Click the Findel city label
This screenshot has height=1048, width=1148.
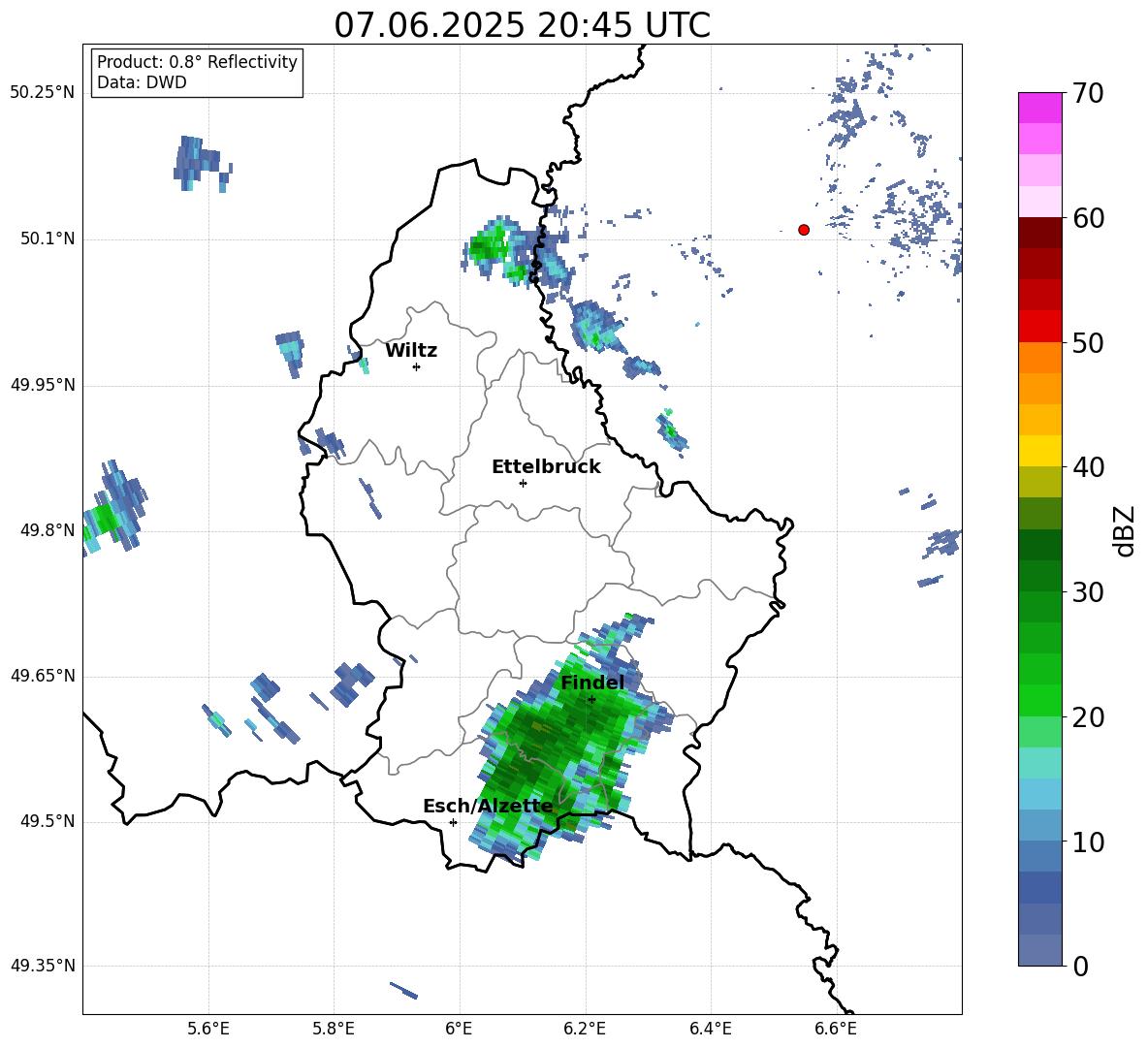pos(592,683)
